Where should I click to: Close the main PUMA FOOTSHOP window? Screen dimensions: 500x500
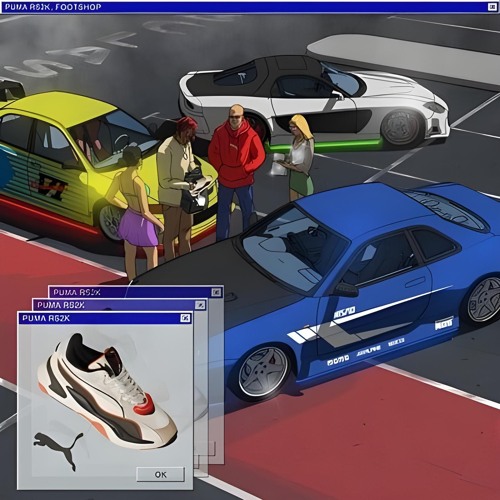tap(492, 7)
